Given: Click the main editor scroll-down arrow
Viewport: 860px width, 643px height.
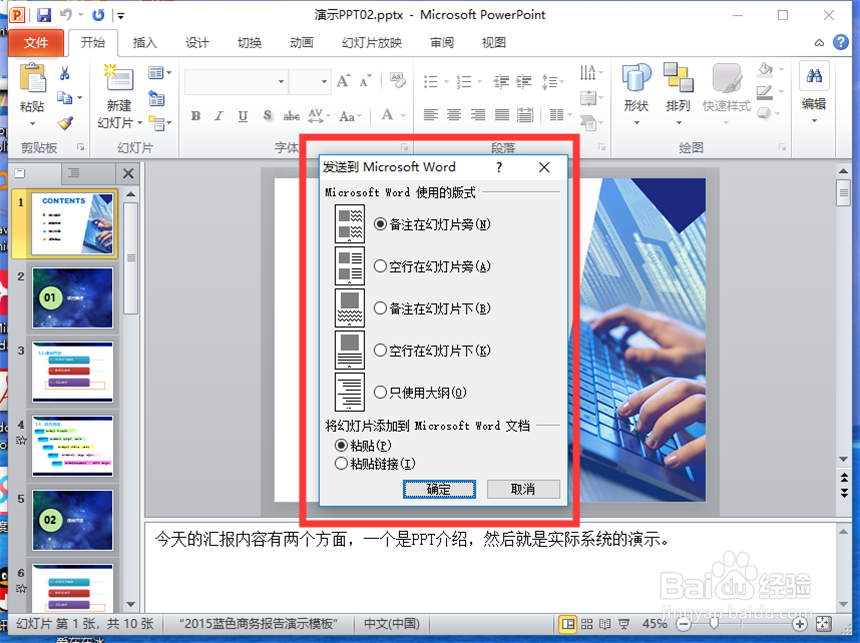Looking at the screenshot, I should pyautogui.click(x=844, y=459).
